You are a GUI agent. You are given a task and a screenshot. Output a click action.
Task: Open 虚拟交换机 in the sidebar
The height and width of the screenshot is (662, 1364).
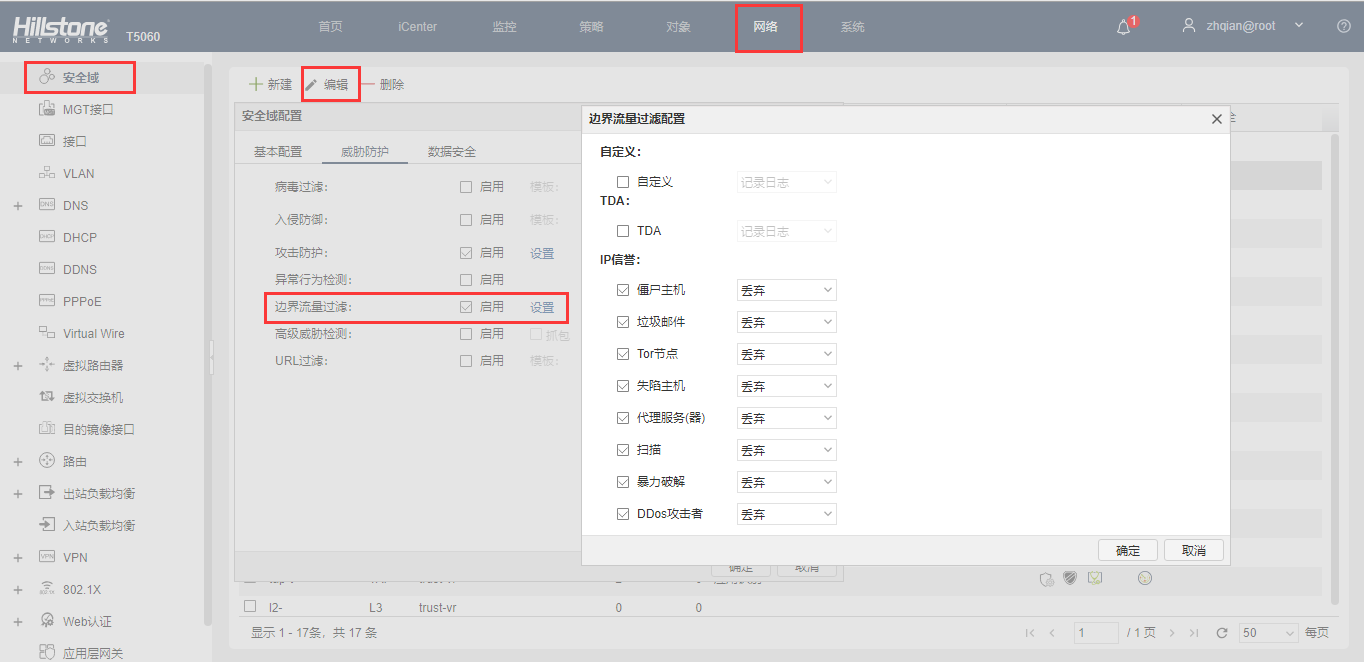click(93, 397)
